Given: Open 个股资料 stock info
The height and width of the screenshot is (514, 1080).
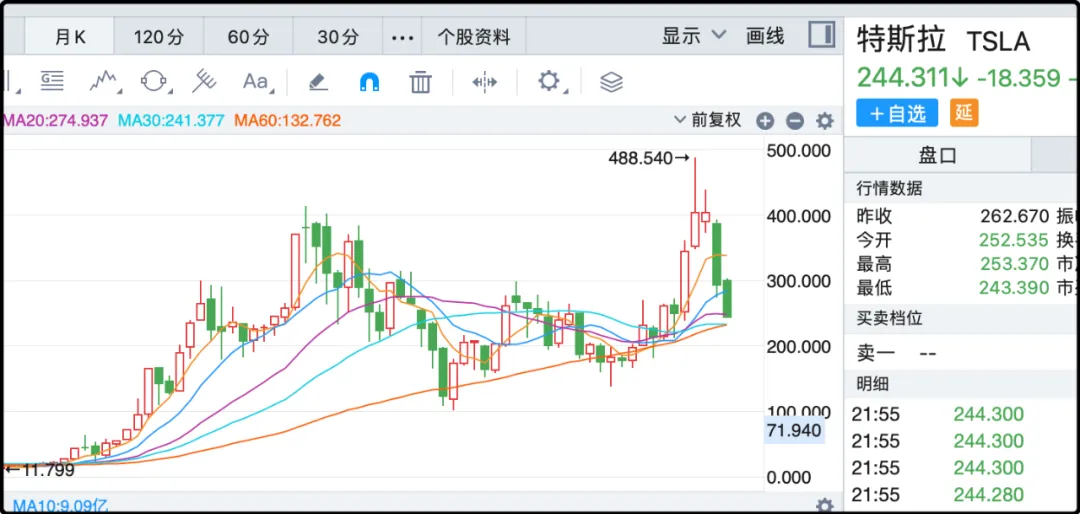Looking at the screenshot, I should tap(474, 37).
